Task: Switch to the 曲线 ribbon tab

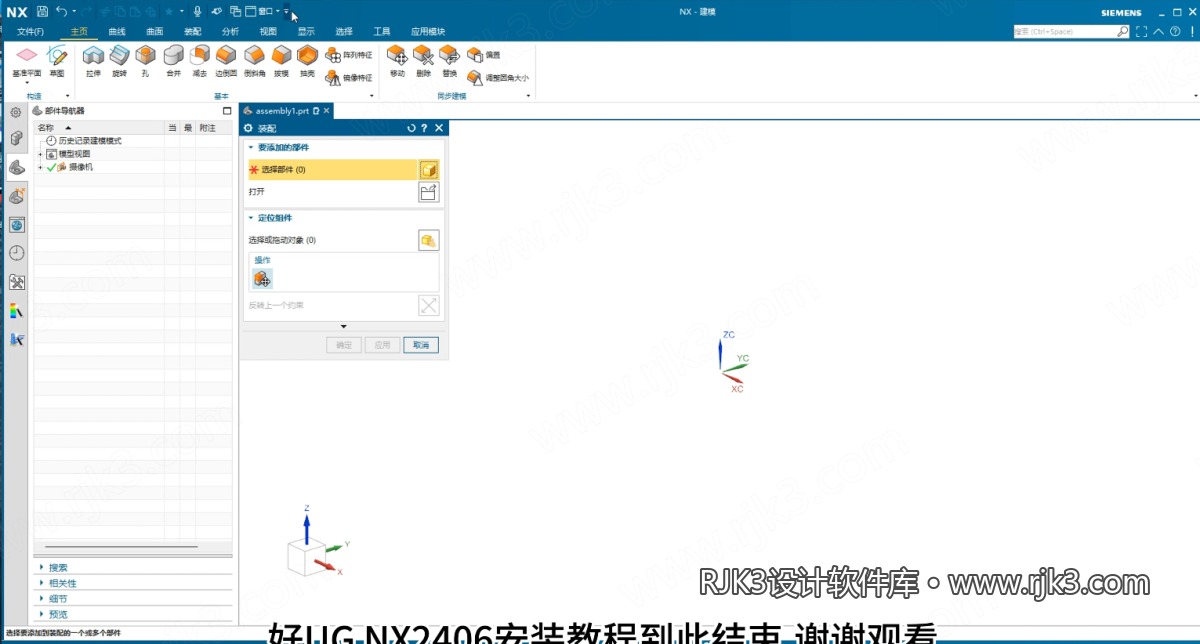Action: 117,32
